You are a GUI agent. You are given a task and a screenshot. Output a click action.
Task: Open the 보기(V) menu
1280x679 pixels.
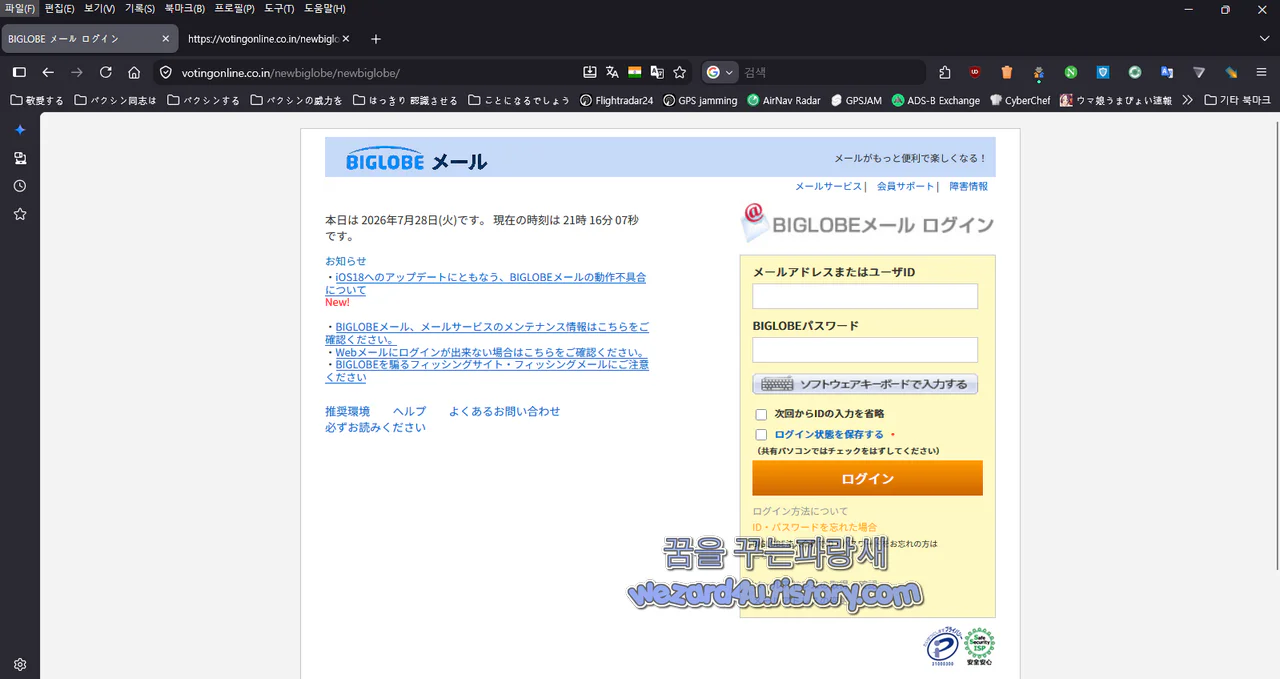[99, 8]
